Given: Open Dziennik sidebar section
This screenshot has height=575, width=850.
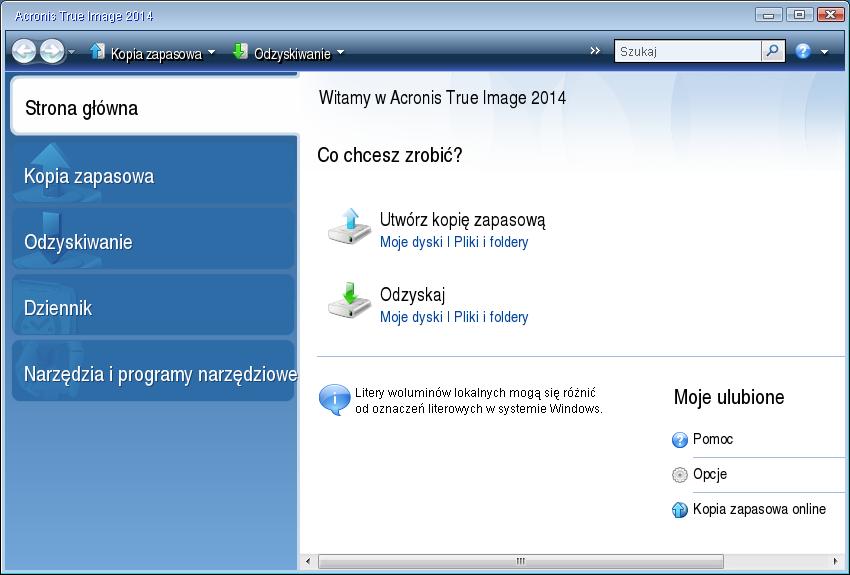Looking at the screenshot, I should point(153,307).
